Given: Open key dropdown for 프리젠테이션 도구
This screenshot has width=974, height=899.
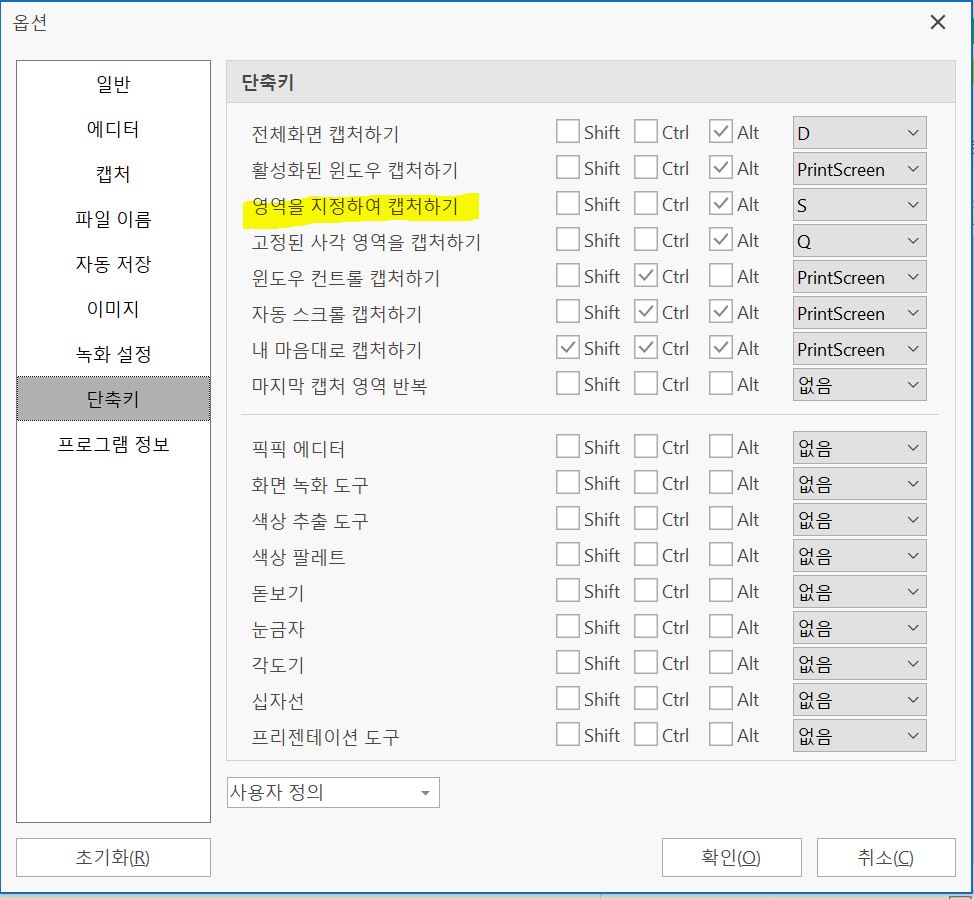Looking at the screenshot, I should point(860,736).
